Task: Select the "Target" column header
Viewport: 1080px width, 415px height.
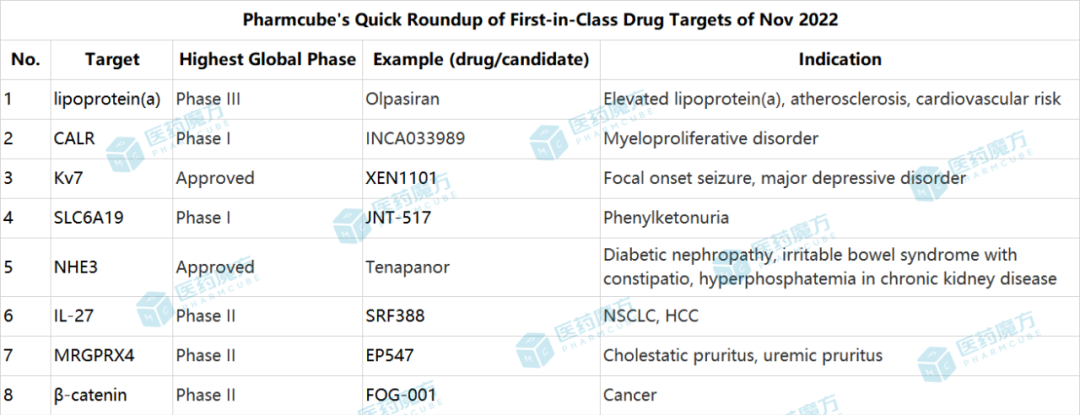Action: coord(112,59)
